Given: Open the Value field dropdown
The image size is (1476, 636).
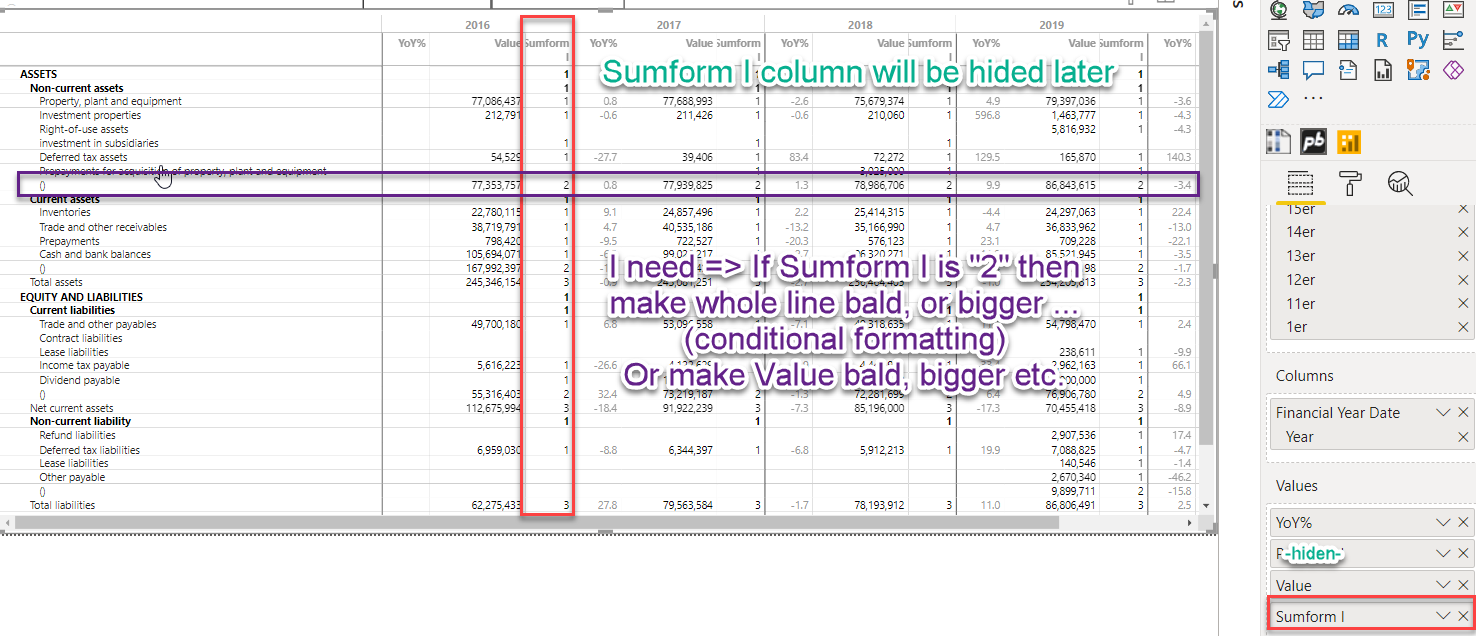Looking at the screenshot, I should click(x=1443, y=585).
